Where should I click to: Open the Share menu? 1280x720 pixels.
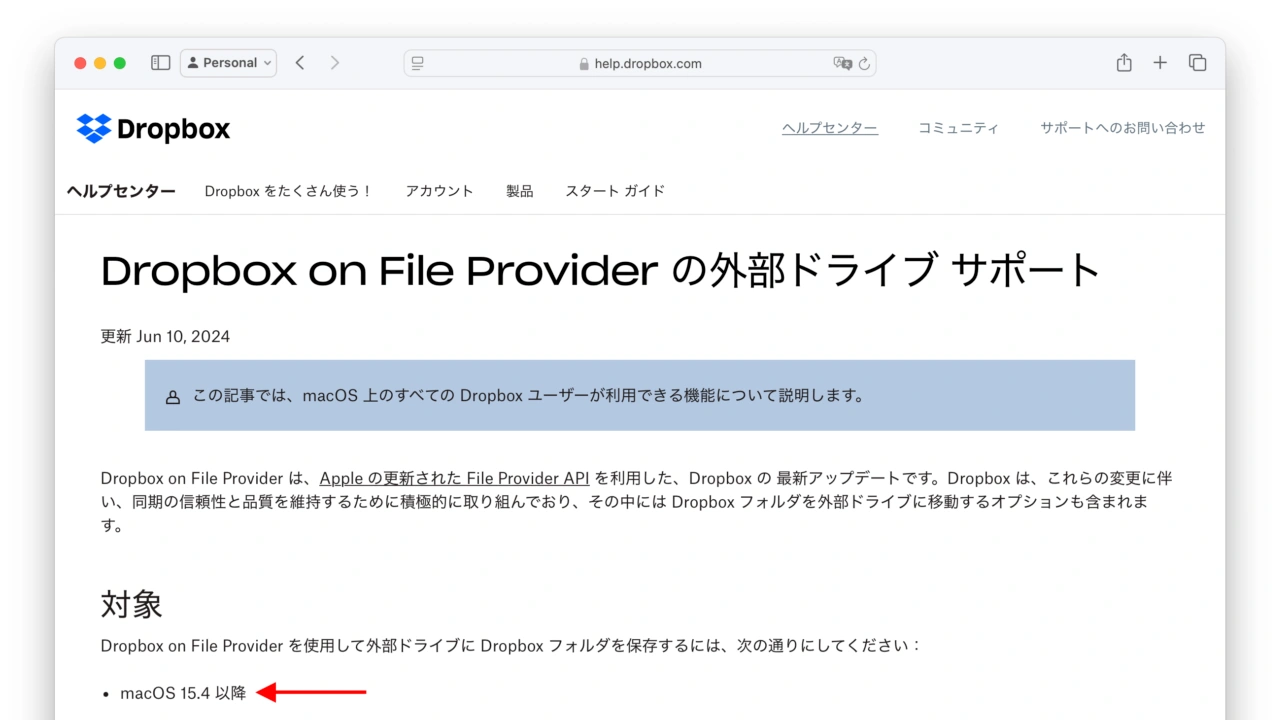coord(1124,63)
